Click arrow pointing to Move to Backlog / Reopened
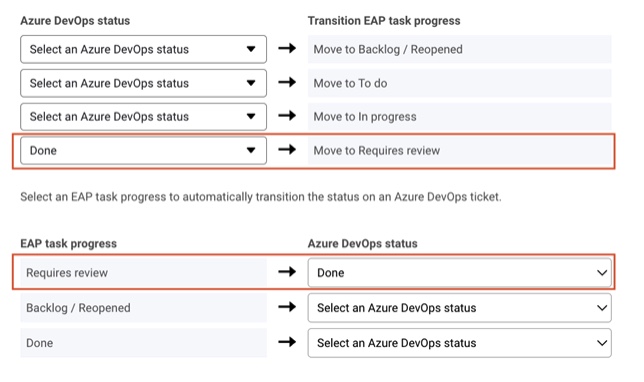Image resolution: width=644 pixels, height=382 pixels. click(287, 48)
